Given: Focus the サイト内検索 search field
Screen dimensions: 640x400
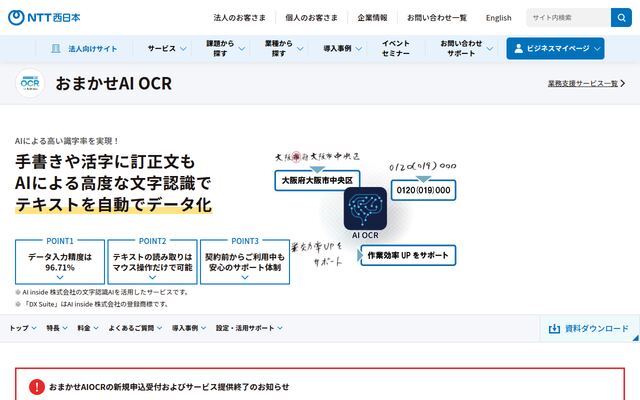Looking at the screenshot, I should [569, 18].
